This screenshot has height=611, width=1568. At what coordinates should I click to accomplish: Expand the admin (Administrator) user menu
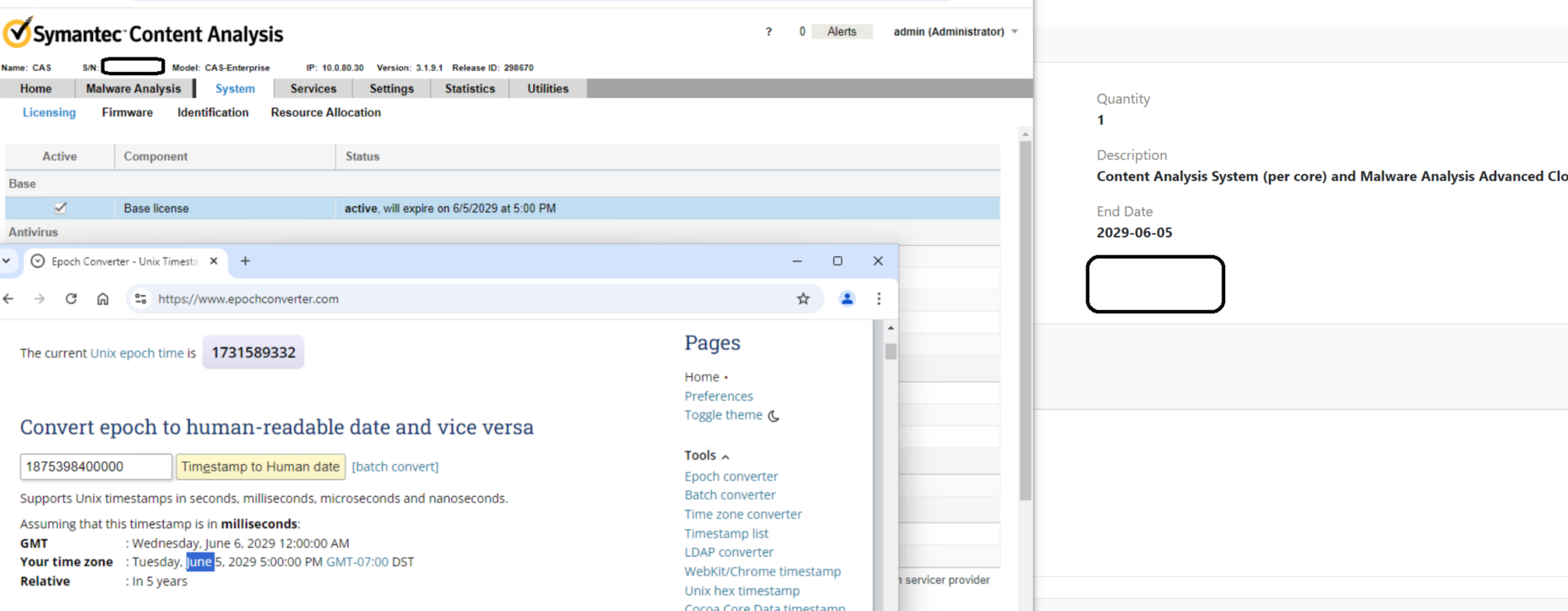(x=955, y=32)
